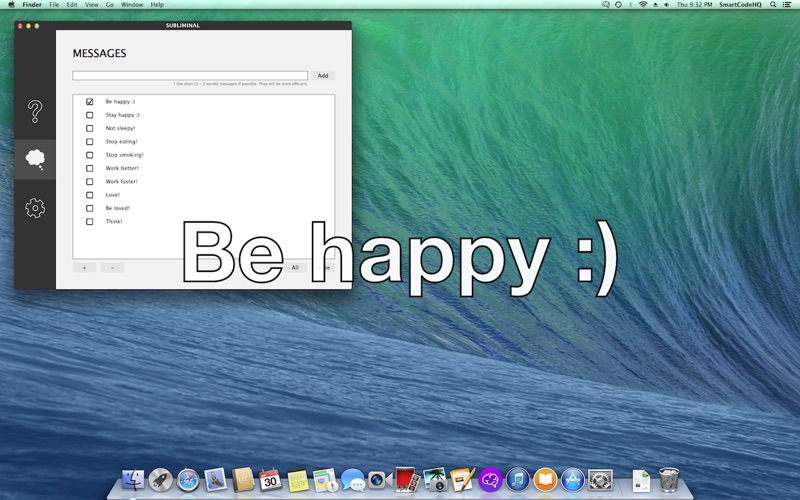Open yellow Notes icon in dock
The image size is (800, 500).
(x=298, y=480)
